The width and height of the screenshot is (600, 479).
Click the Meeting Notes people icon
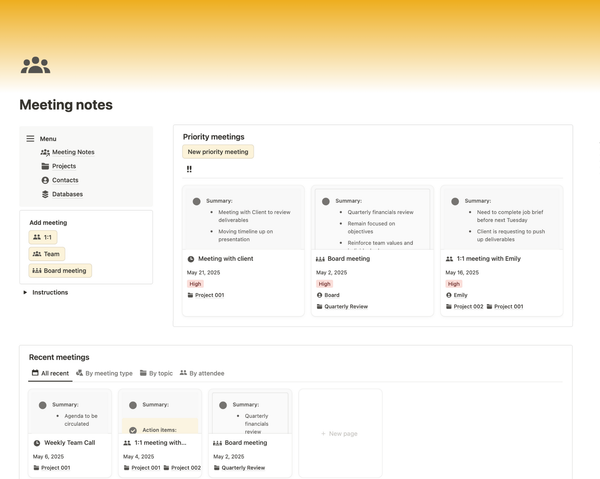(45, 152)
